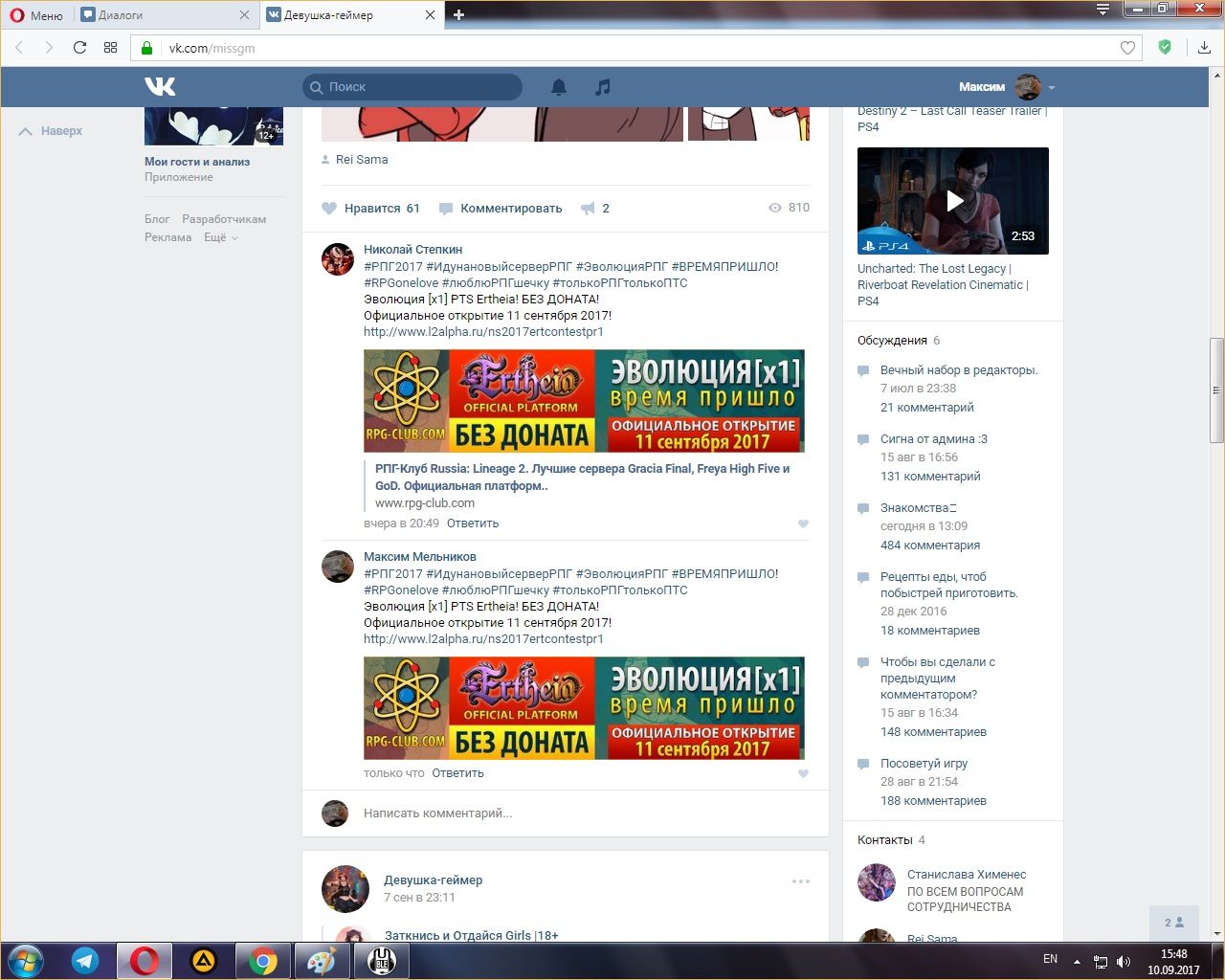Viewport: 1225px width, 980px height.
Task: Click browser back arrow
Action: (19, 48)
